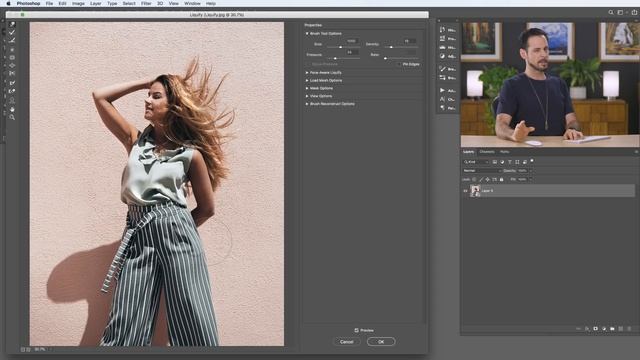Click the Create new layer icon
The width and height of the screenshot is (640, 360).
620,329
